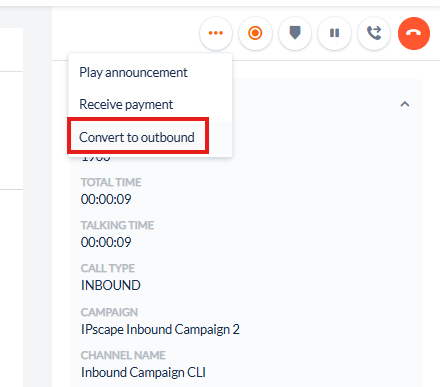Click the CHANNEL NAME field label
This screenshot has height=387, width=440.
pyautogui.click(x=123, y=355)
